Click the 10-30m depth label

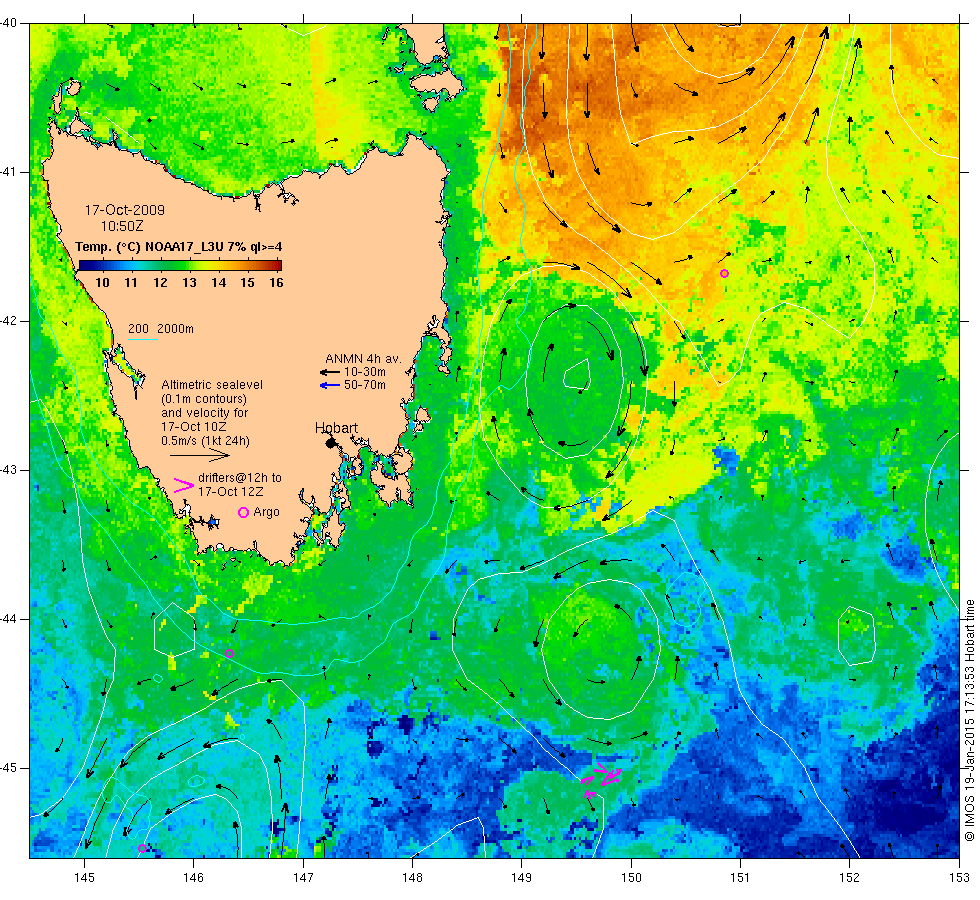(365, 372)
